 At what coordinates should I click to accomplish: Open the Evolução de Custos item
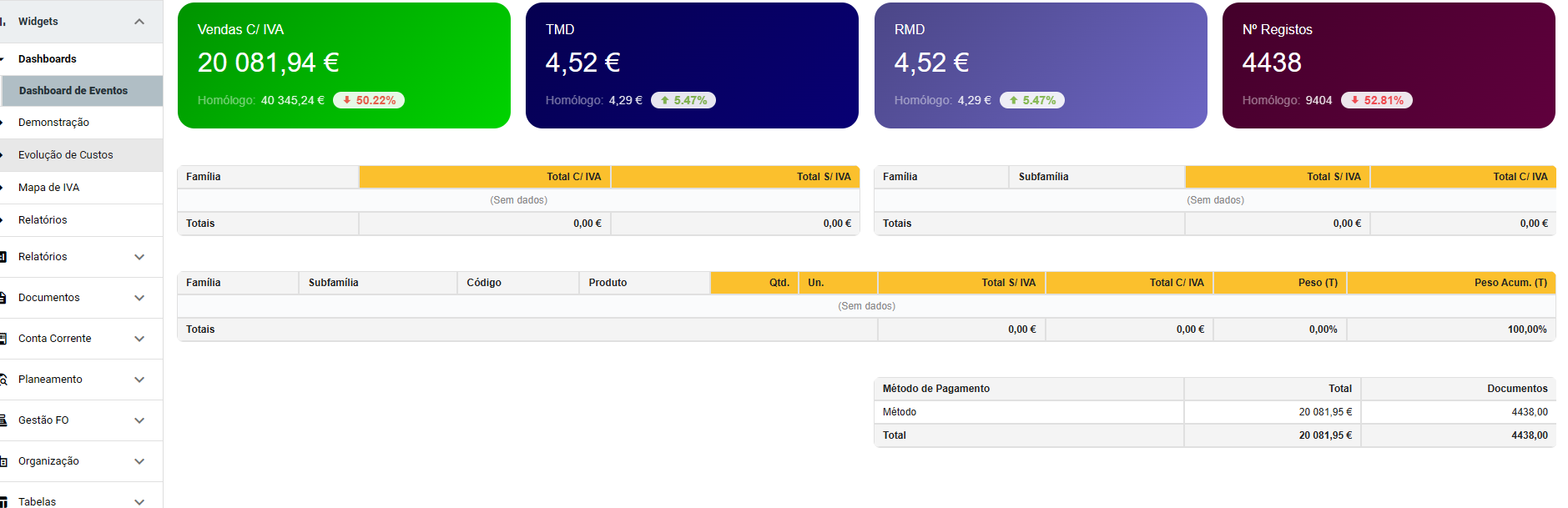click(66, 155)
